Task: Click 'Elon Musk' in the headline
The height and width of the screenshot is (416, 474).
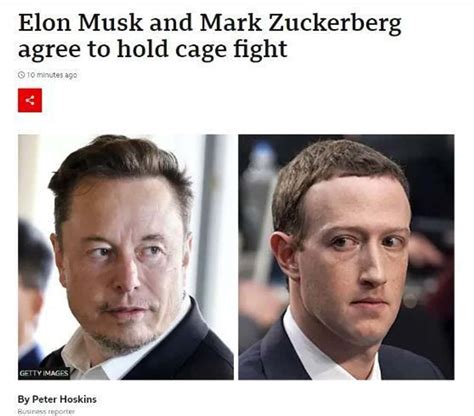Action: [80, 23]
